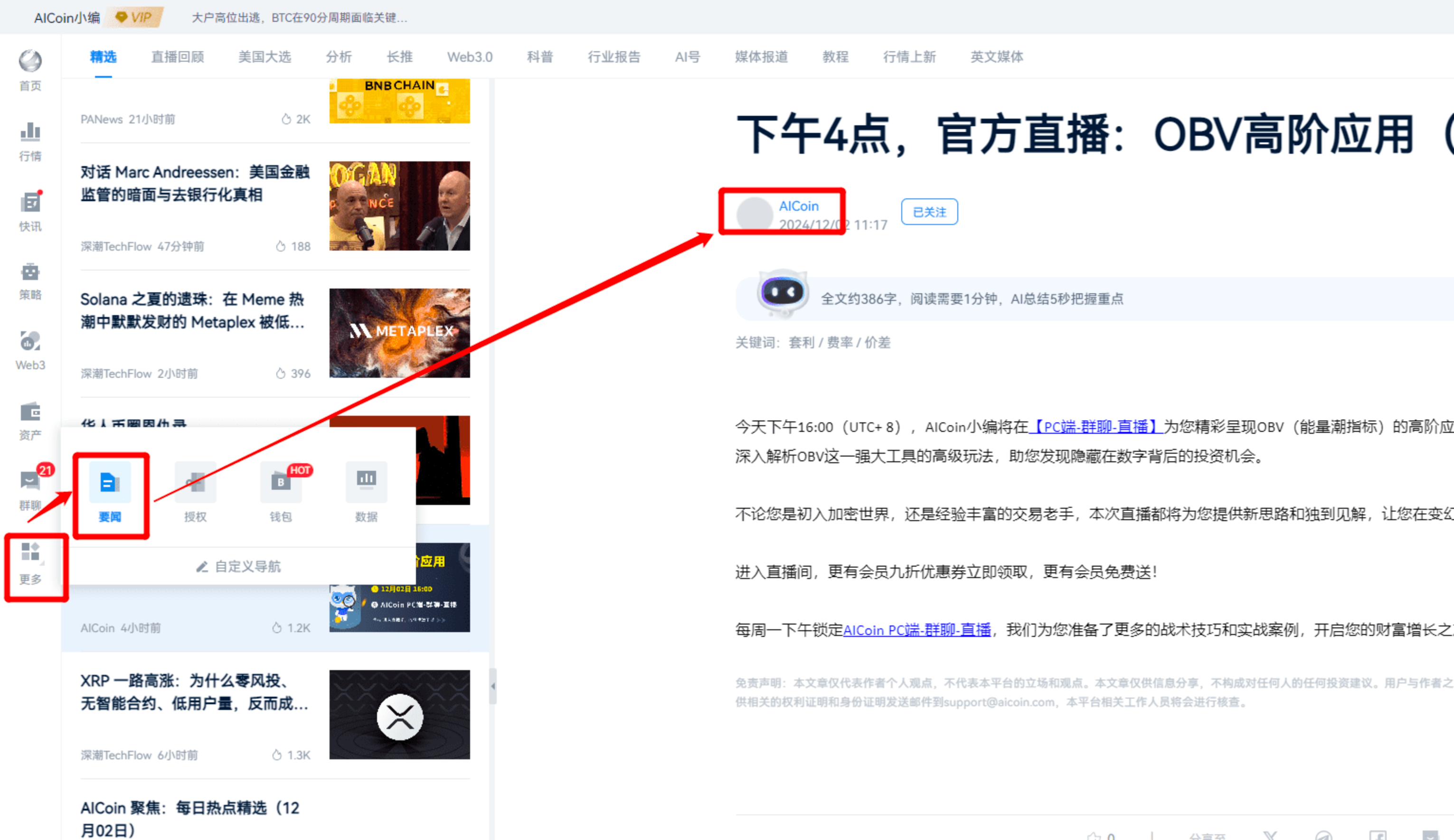
Task: Collapse the news list panel handle
Action: click(493, 686)
